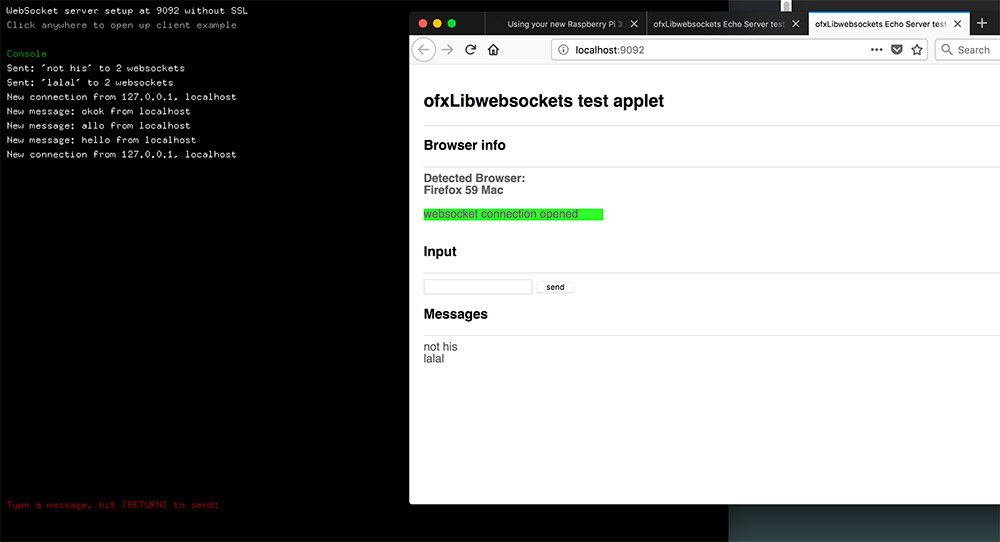
Task: Click 'WebSocket server setup at 9092 without SSL'
Action: point(127,11)
